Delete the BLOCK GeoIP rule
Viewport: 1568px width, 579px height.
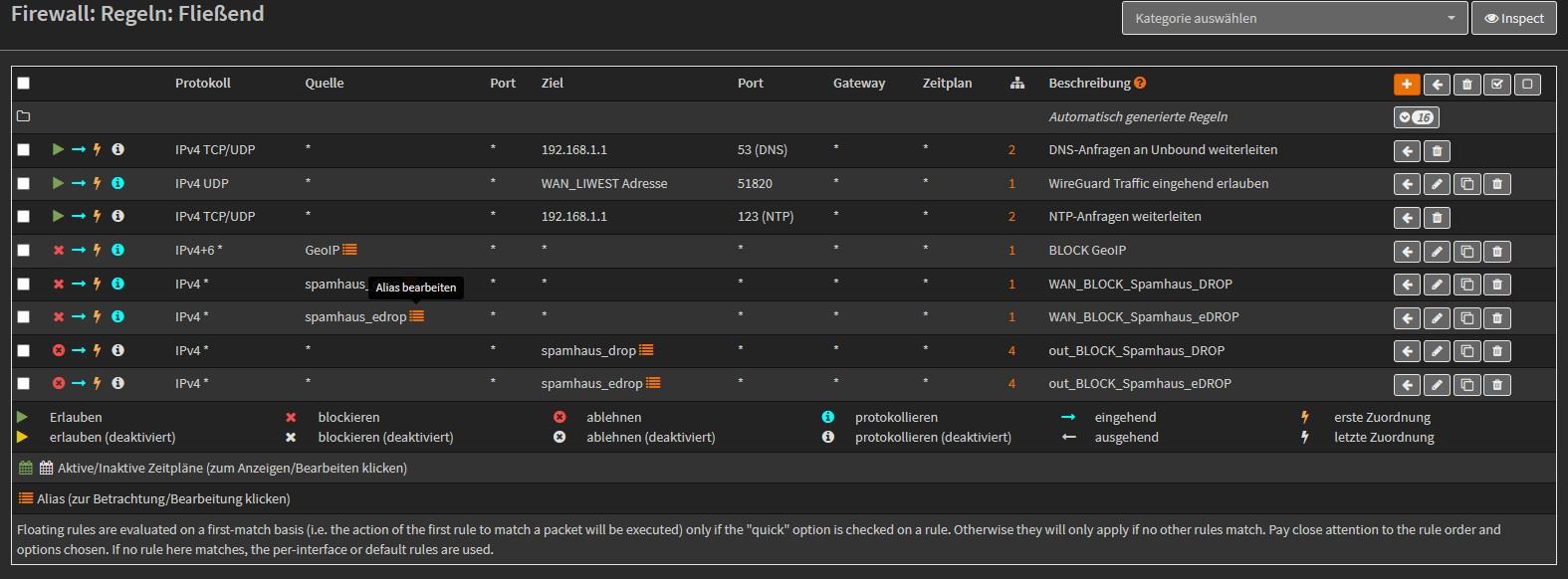1496,252
